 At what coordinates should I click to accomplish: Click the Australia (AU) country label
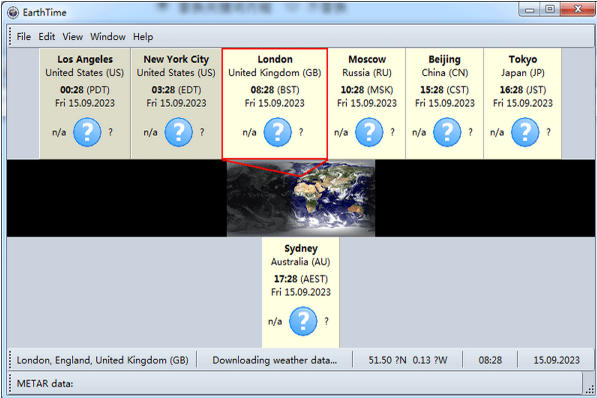(x=301, y=262)
